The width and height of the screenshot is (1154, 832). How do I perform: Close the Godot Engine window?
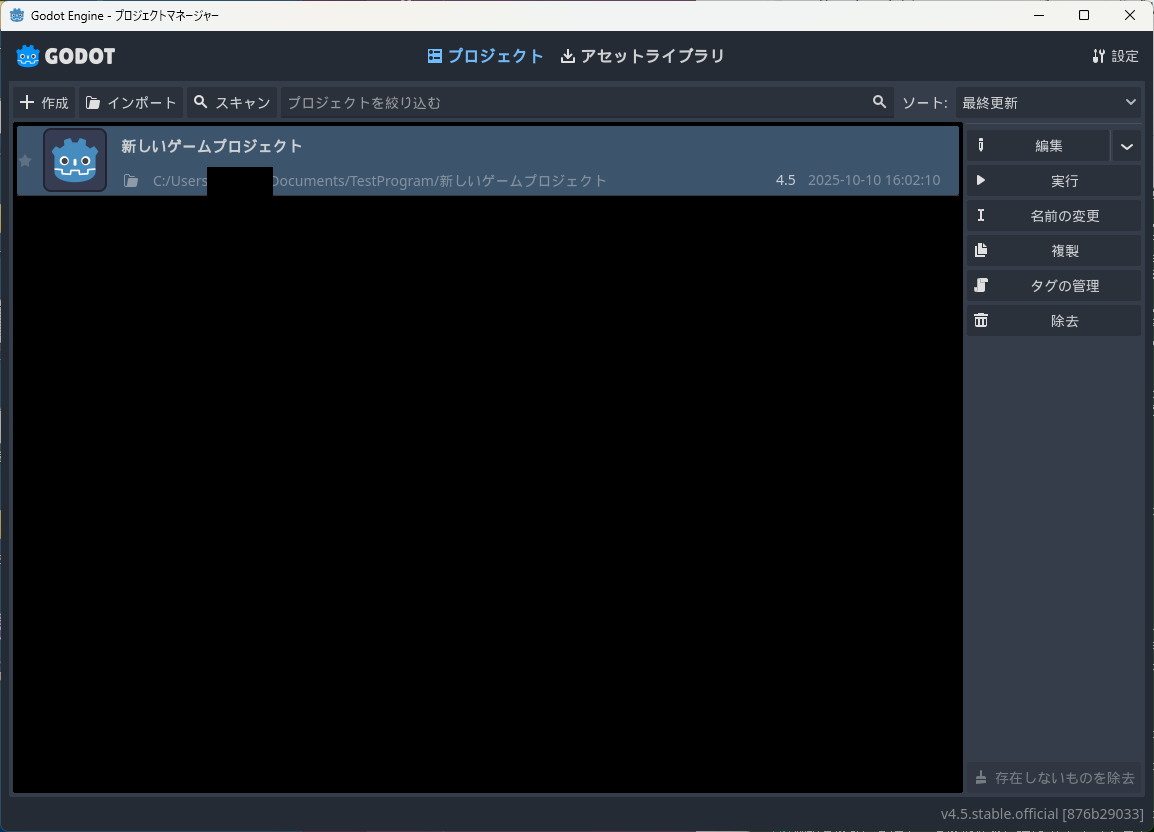1130,15
